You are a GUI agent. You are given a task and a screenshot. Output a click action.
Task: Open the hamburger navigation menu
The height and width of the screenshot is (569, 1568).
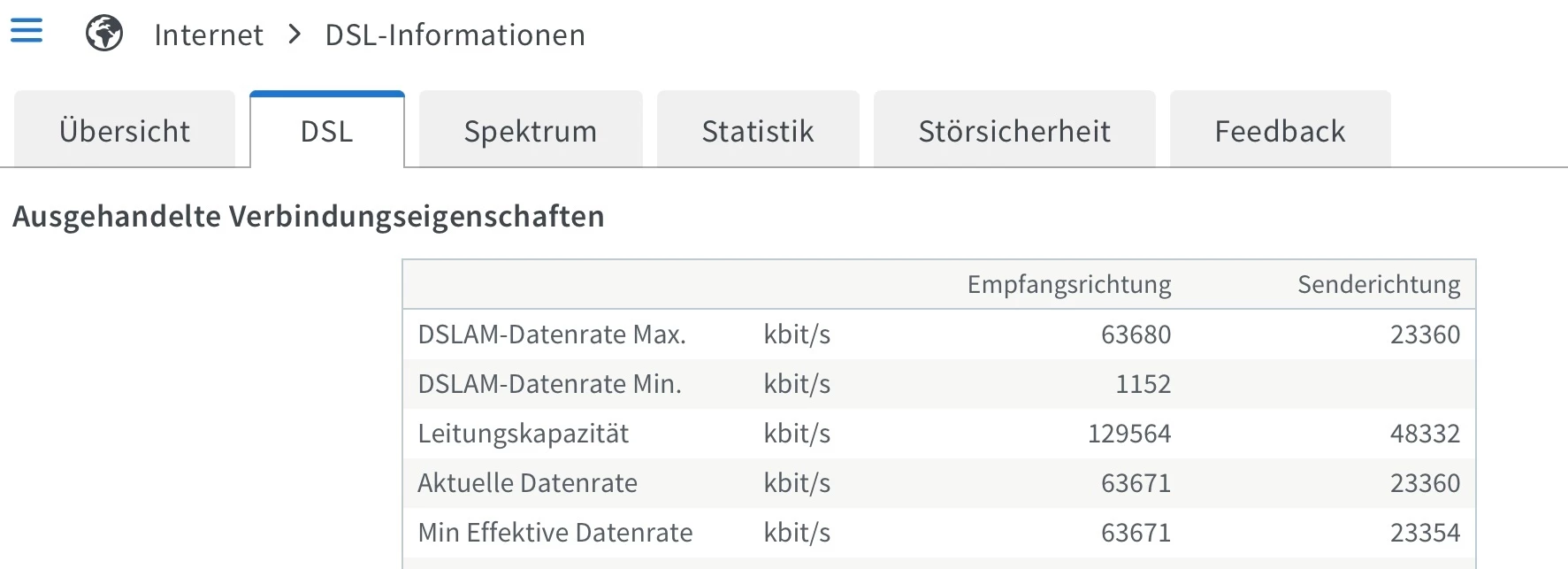coord(27,31)
